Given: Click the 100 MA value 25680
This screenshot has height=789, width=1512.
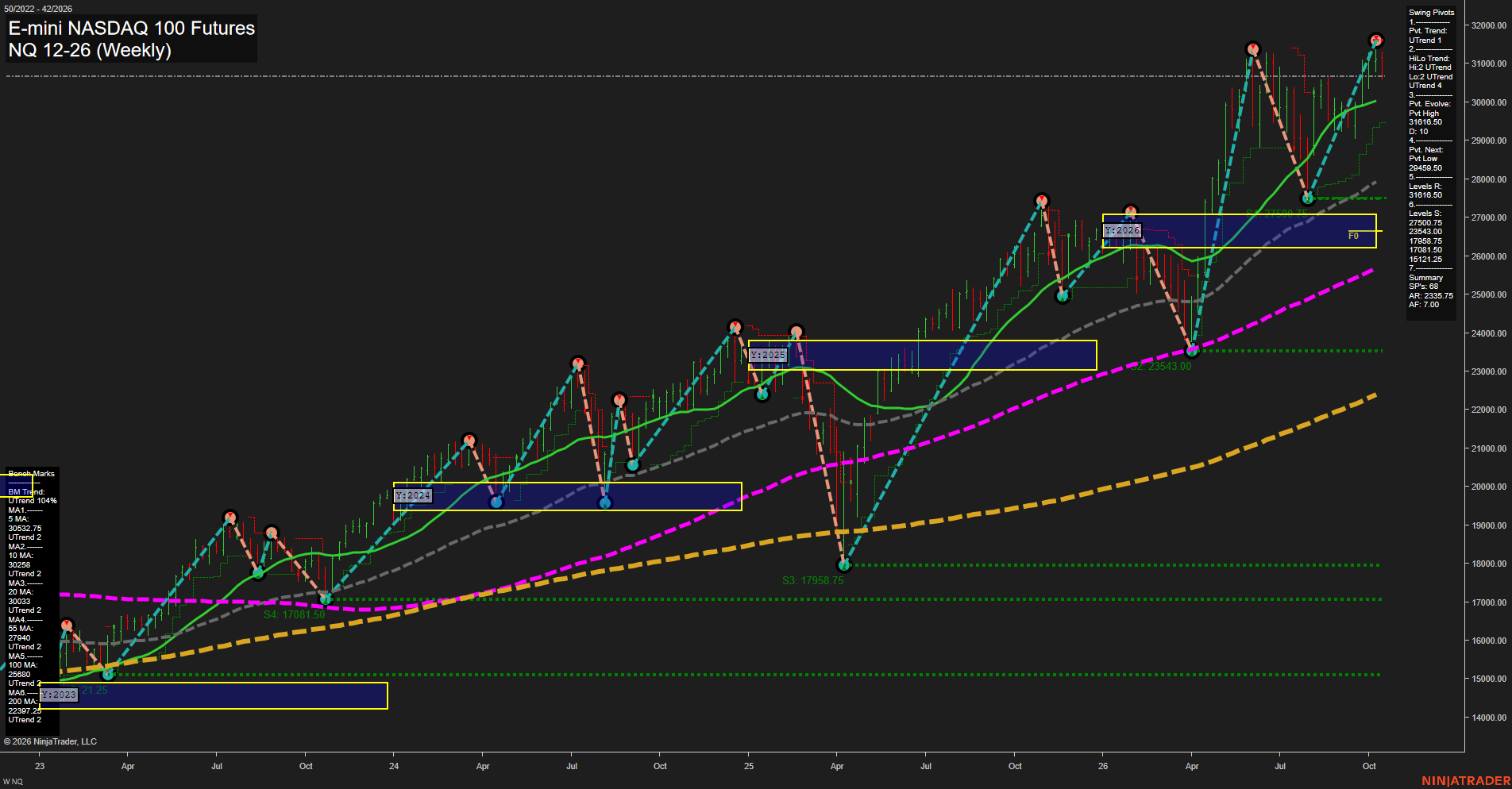Looking at the screenshot, I should coord(19,674).
